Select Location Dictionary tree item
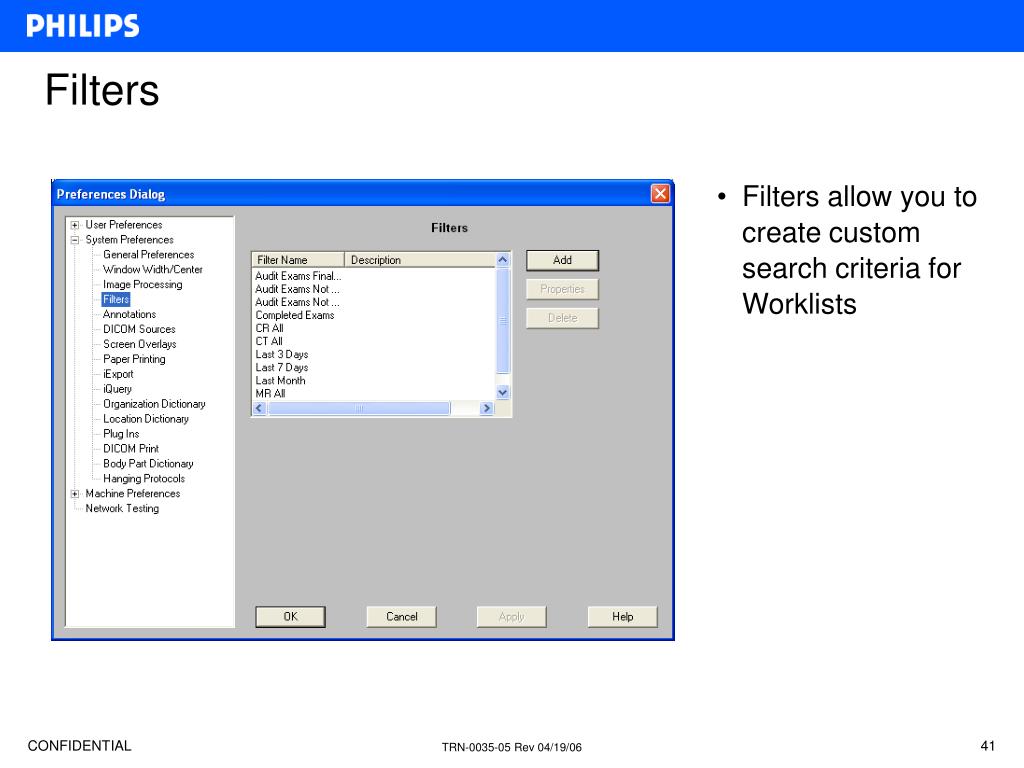Screen dimensions: 1024x768 pos(146,420)
